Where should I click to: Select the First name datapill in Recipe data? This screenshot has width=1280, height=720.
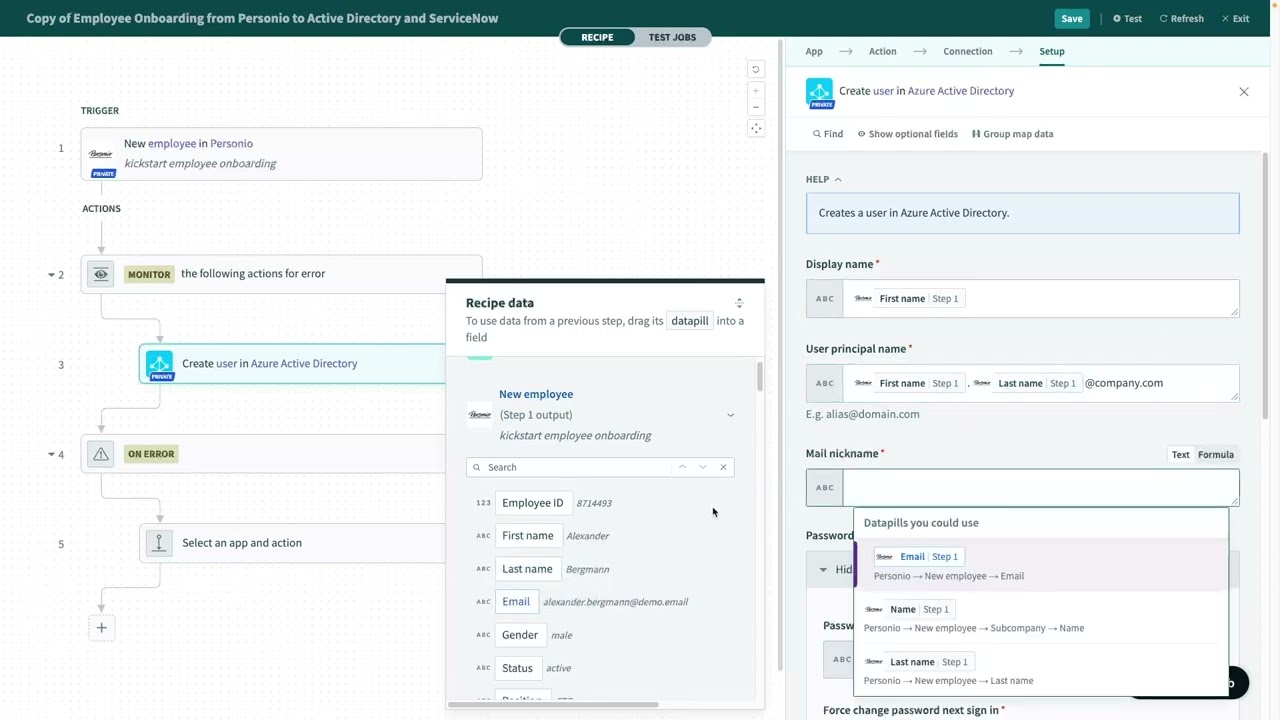527,536
